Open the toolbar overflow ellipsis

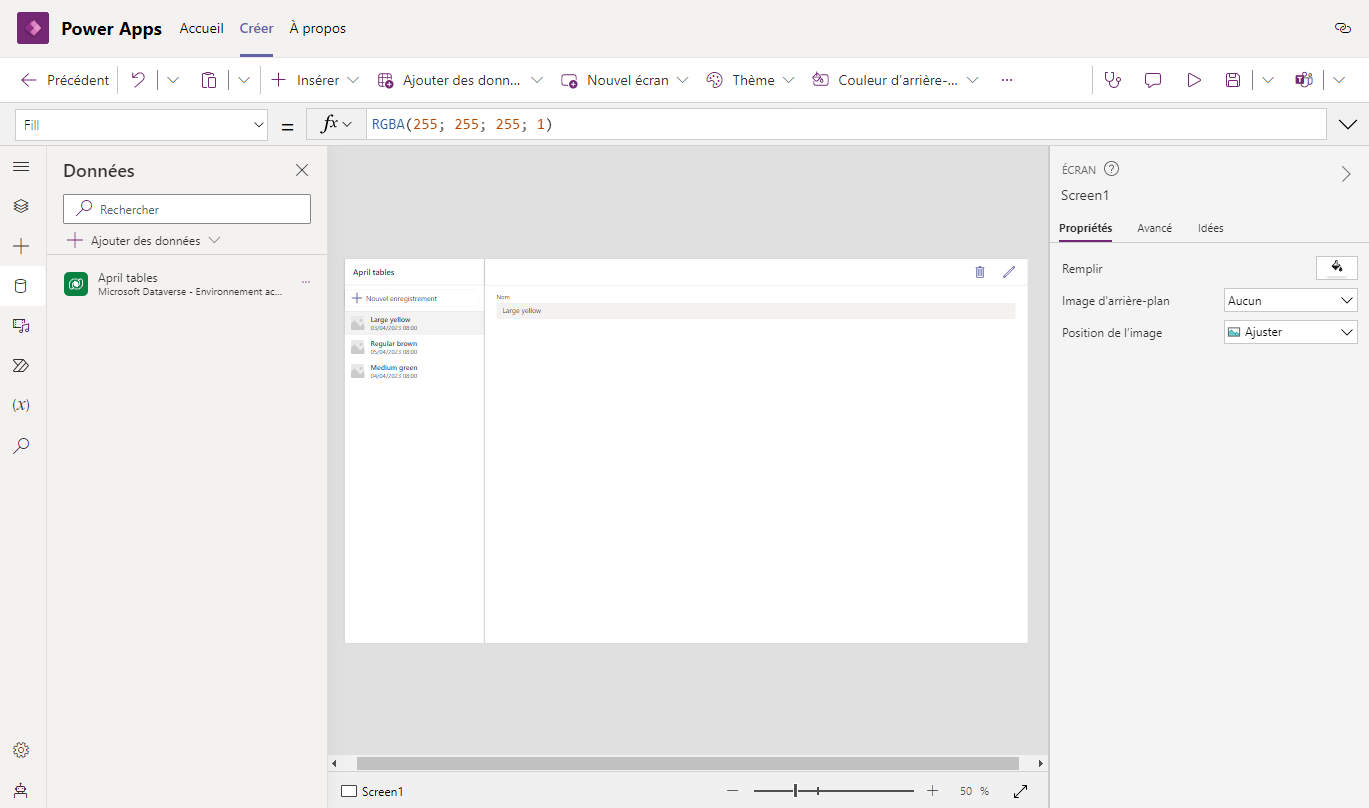point(1007,80)
